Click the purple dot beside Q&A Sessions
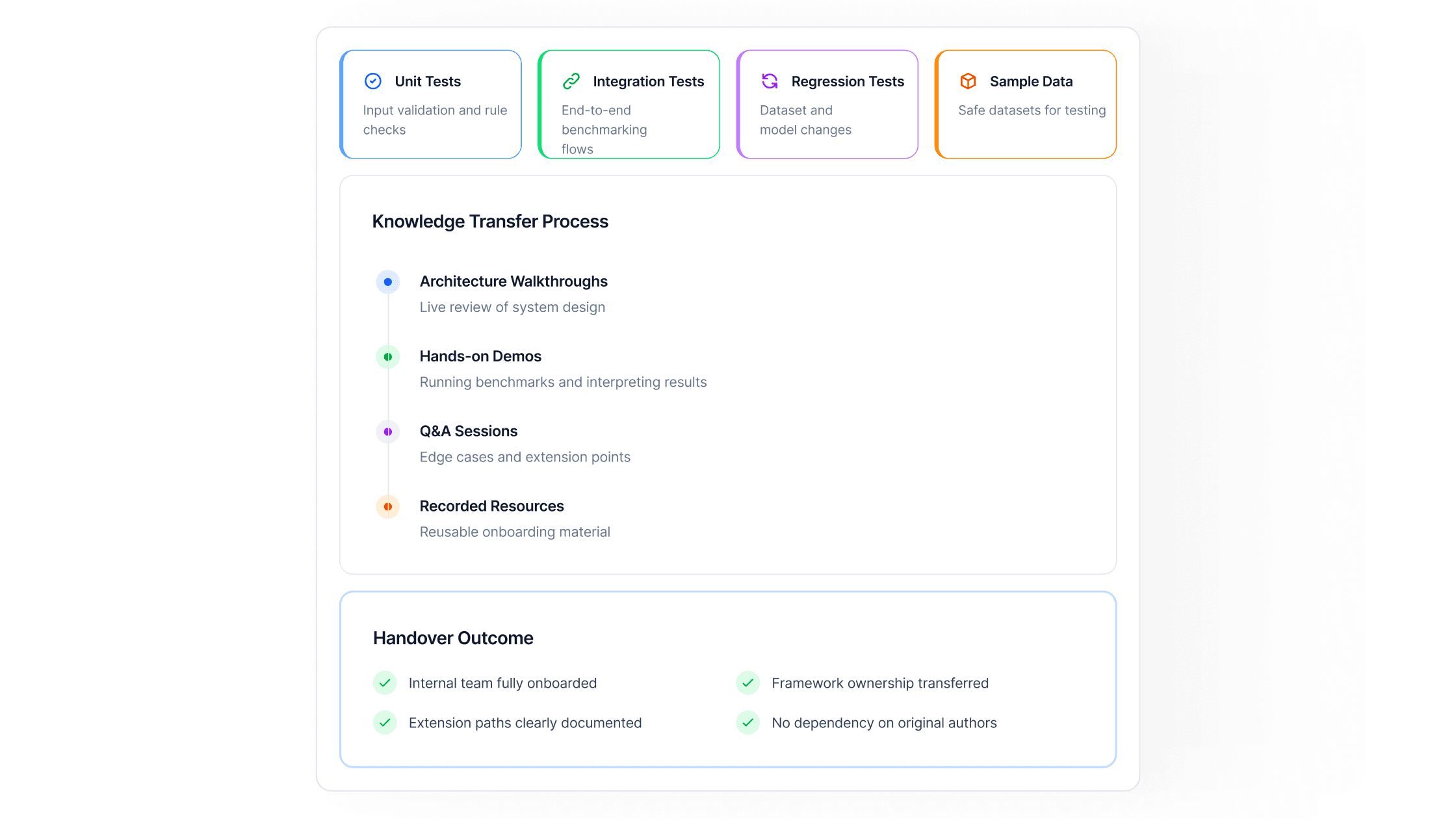Viewport: 1456px width, 819px height. (x=388, y=432)
